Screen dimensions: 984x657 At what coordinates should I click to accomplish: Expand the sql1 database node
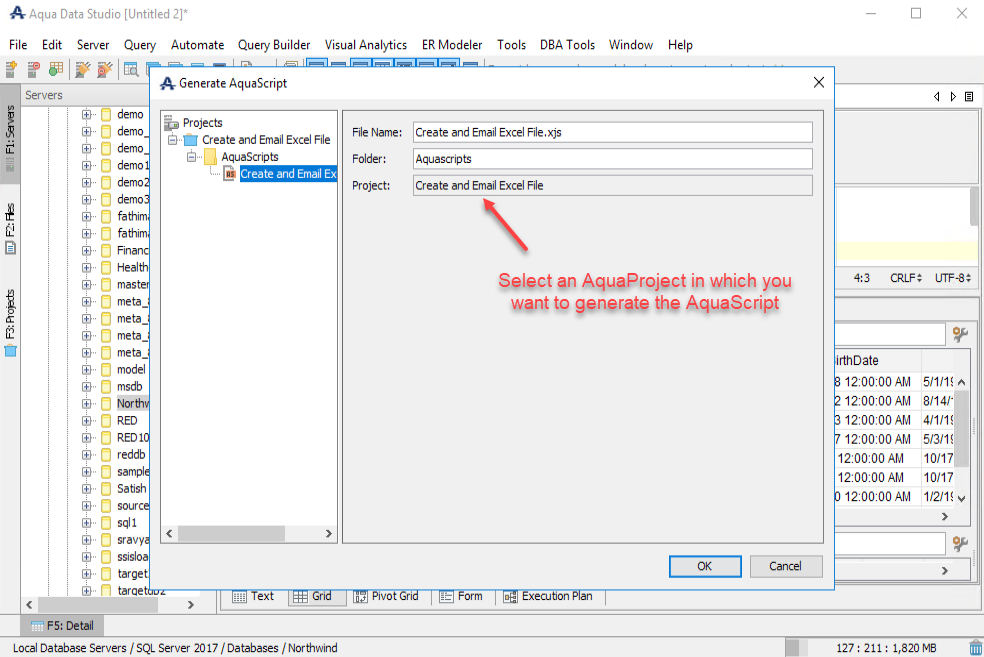click(87, 523)
